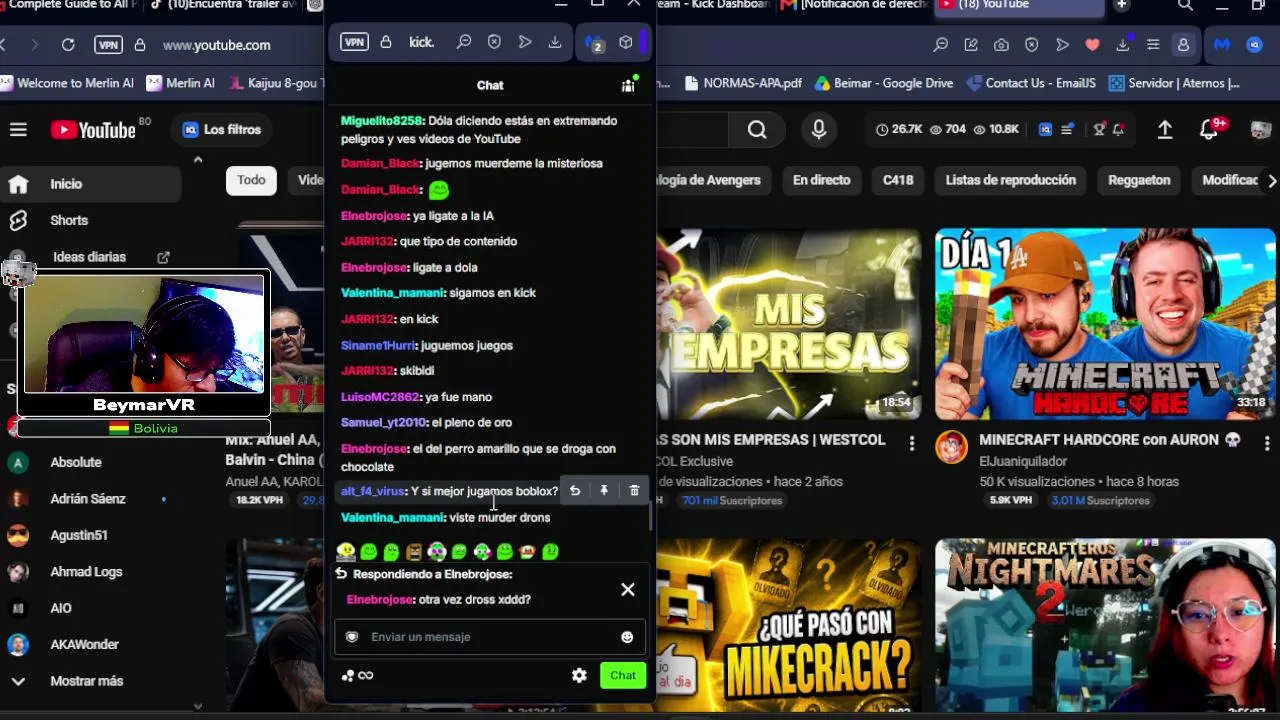Open the YouTube hamburger menu
The width and height of the screenshot is (1280, 720).
click(x=18, y=129)
